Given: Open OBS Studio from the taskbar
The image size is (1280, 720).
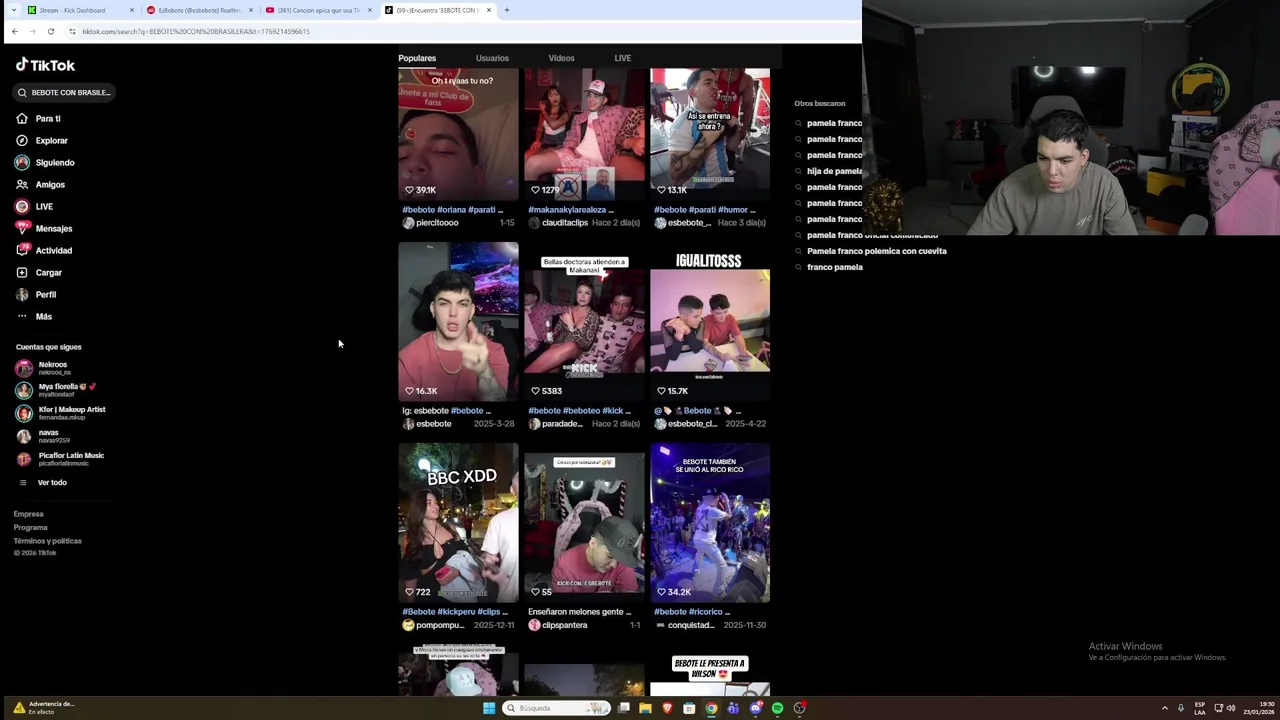Looking at the screenshot, I should 799,708.
